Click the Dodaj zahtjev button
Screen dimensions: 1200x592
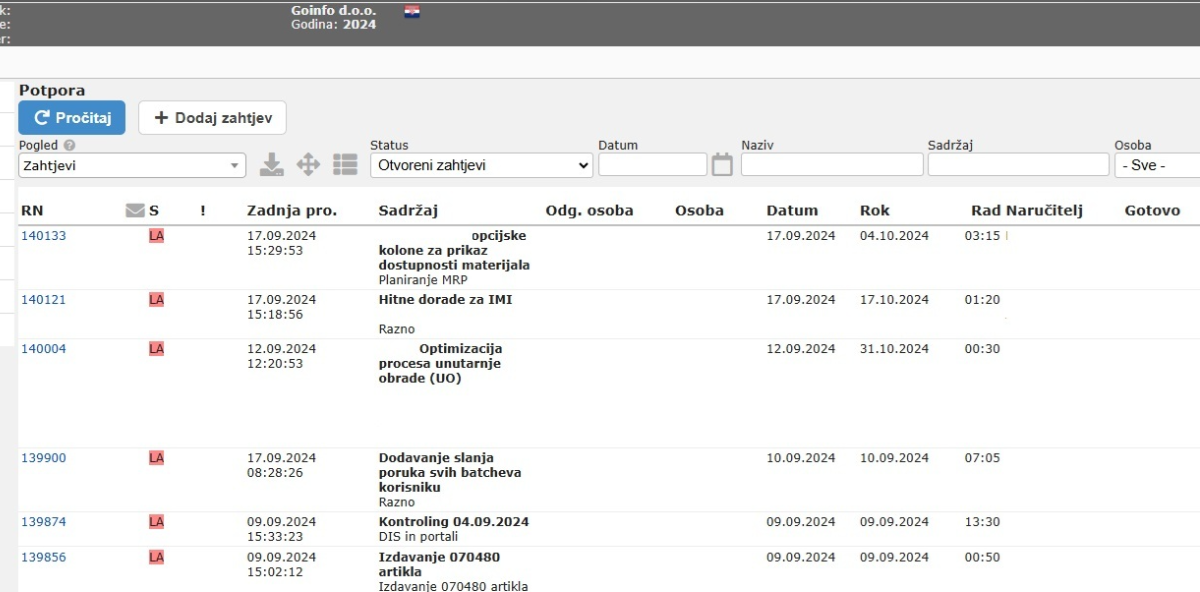(x=212, y=118)
